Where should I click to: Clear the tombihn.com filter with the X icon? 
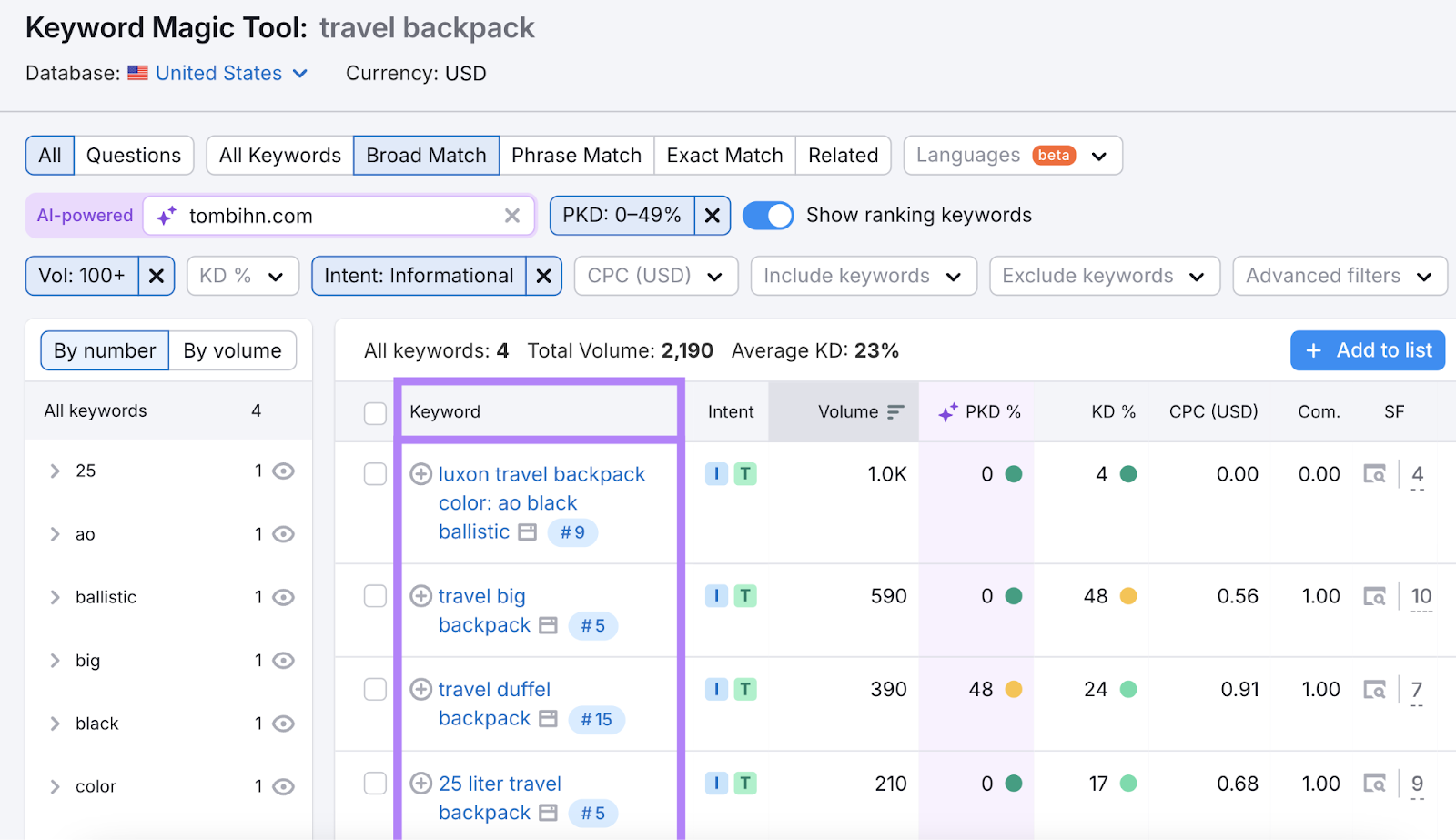pyautogui.click(x=512, y=216)
